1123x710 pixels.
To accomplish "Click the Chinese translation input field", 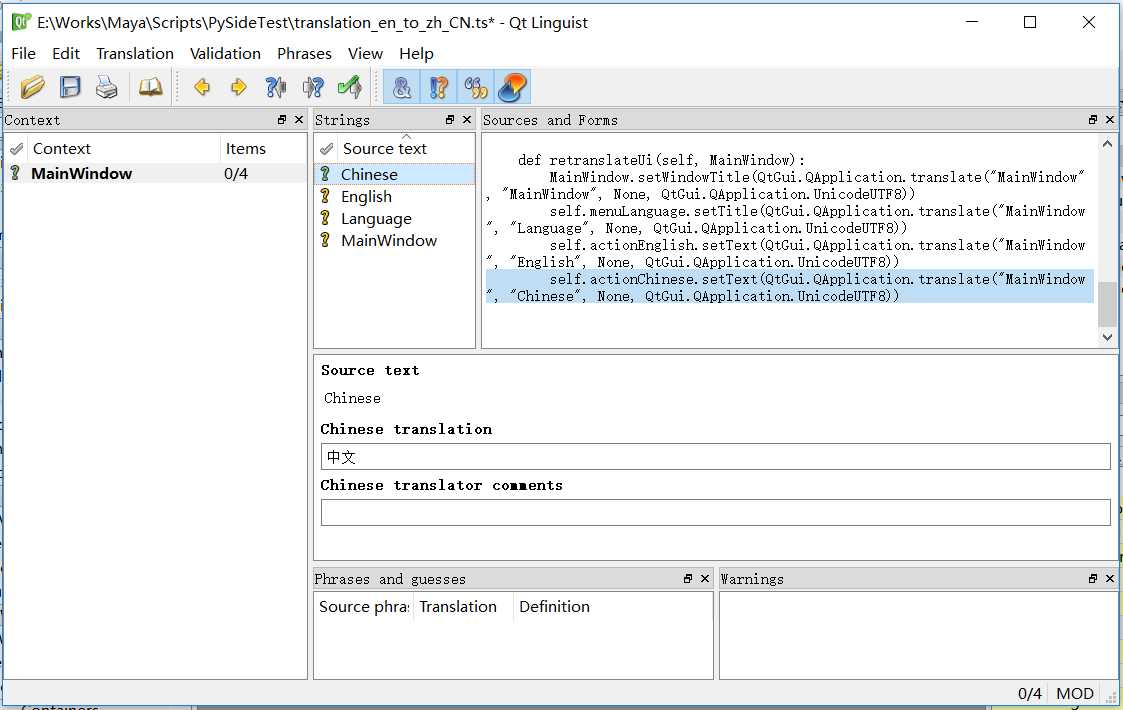I will [x=715, y=456].
